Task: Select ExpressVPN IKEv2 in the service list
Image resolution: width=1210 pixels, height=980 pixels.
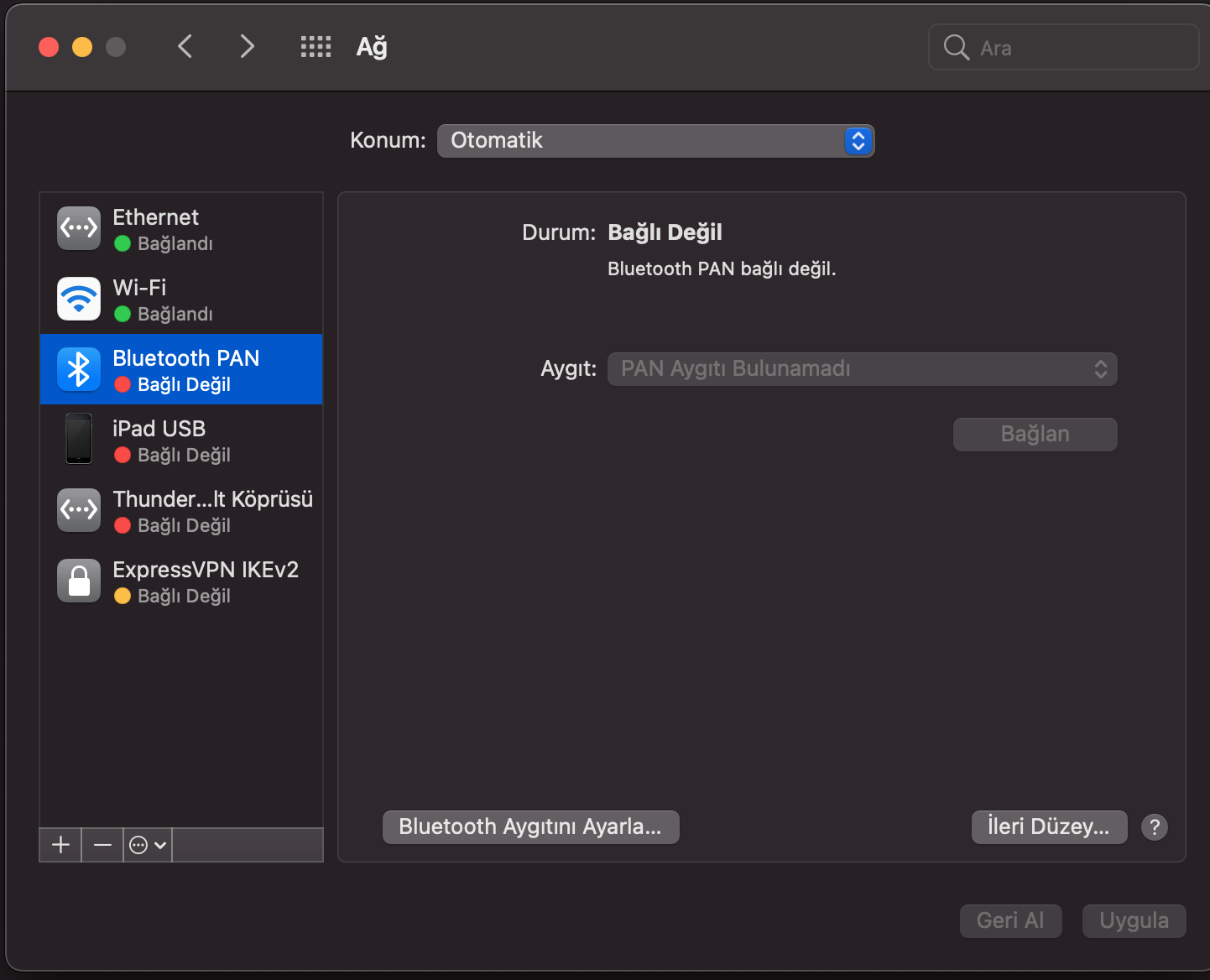Action: 206,581
